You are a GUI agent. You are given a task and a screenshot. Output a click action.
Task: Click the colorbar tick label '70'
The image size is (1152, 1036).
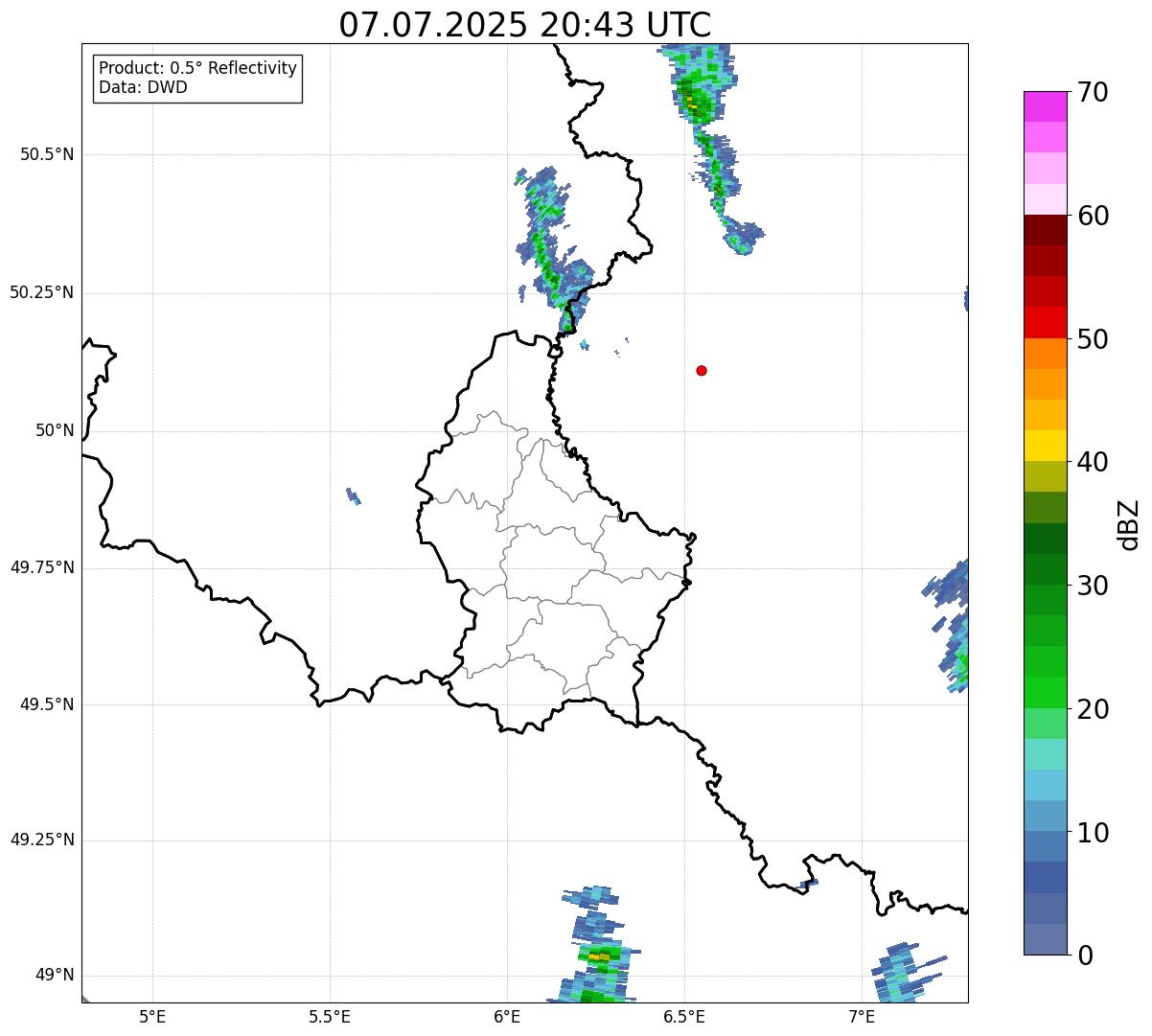[x=1094, y=92]
